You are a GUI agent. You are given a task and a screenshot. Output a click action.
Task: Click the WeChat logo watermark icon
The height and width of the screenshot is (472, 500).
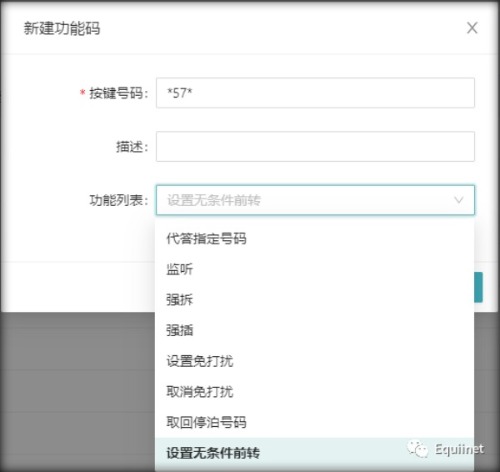417,448
